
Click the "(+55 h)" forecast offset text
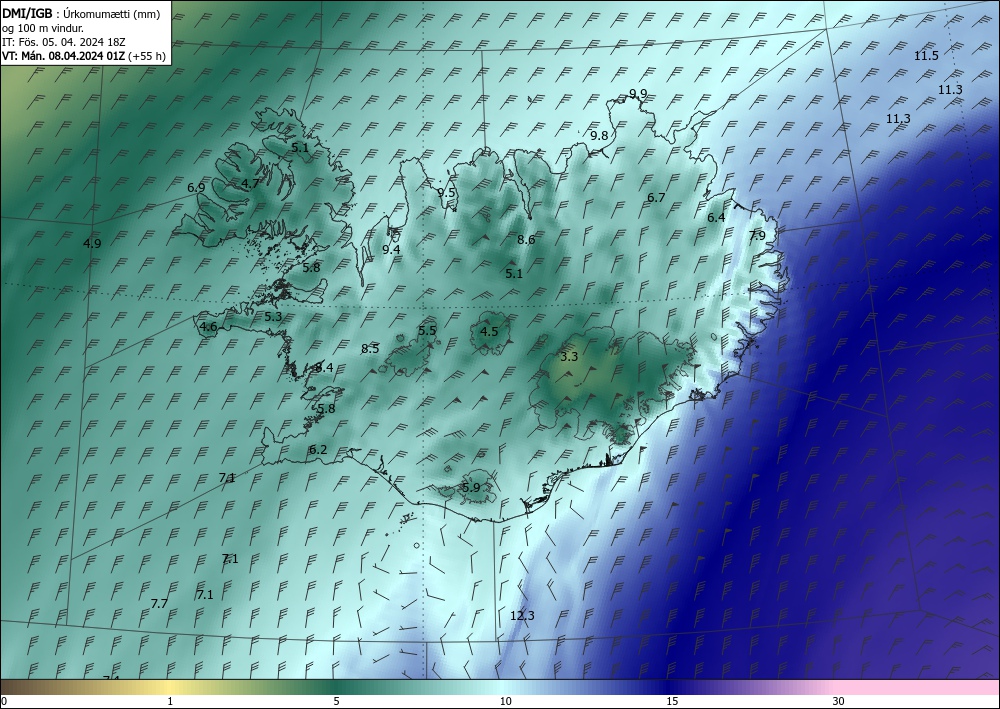[x=147, y=56]
